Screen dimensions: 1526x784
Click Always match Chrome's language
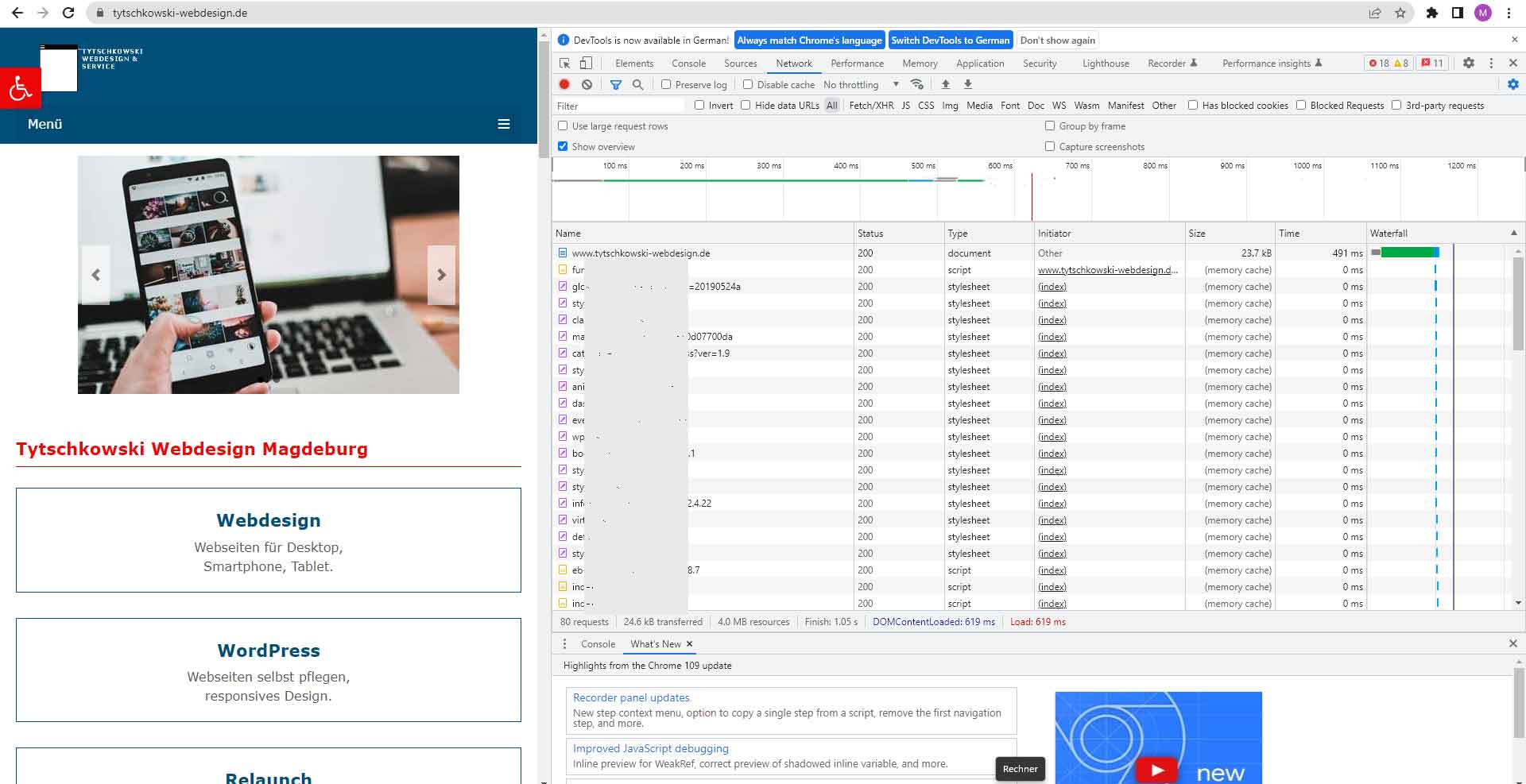pyautogui.click(x=809, y=41)
